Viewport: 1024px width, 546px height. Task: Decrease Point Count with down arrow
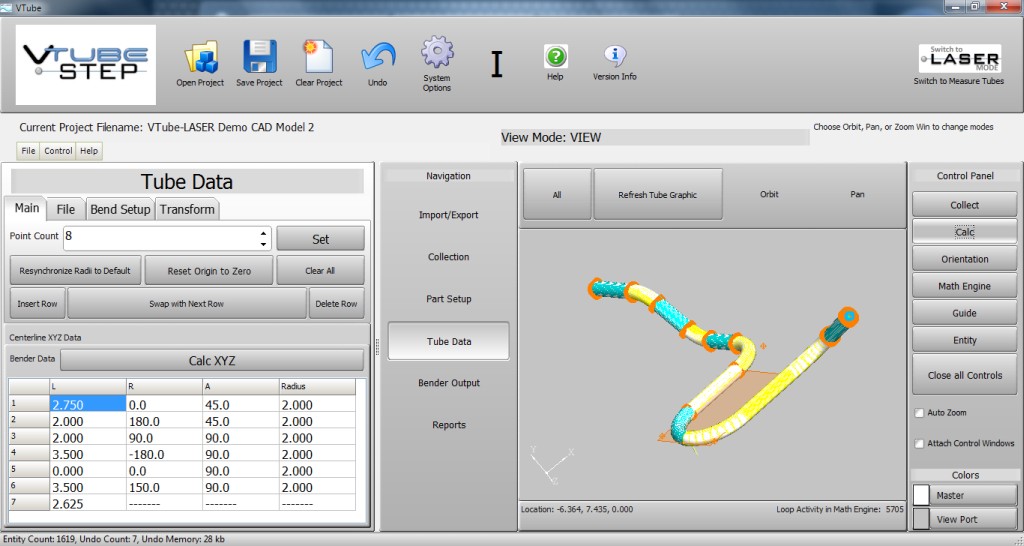coord(263,243)
